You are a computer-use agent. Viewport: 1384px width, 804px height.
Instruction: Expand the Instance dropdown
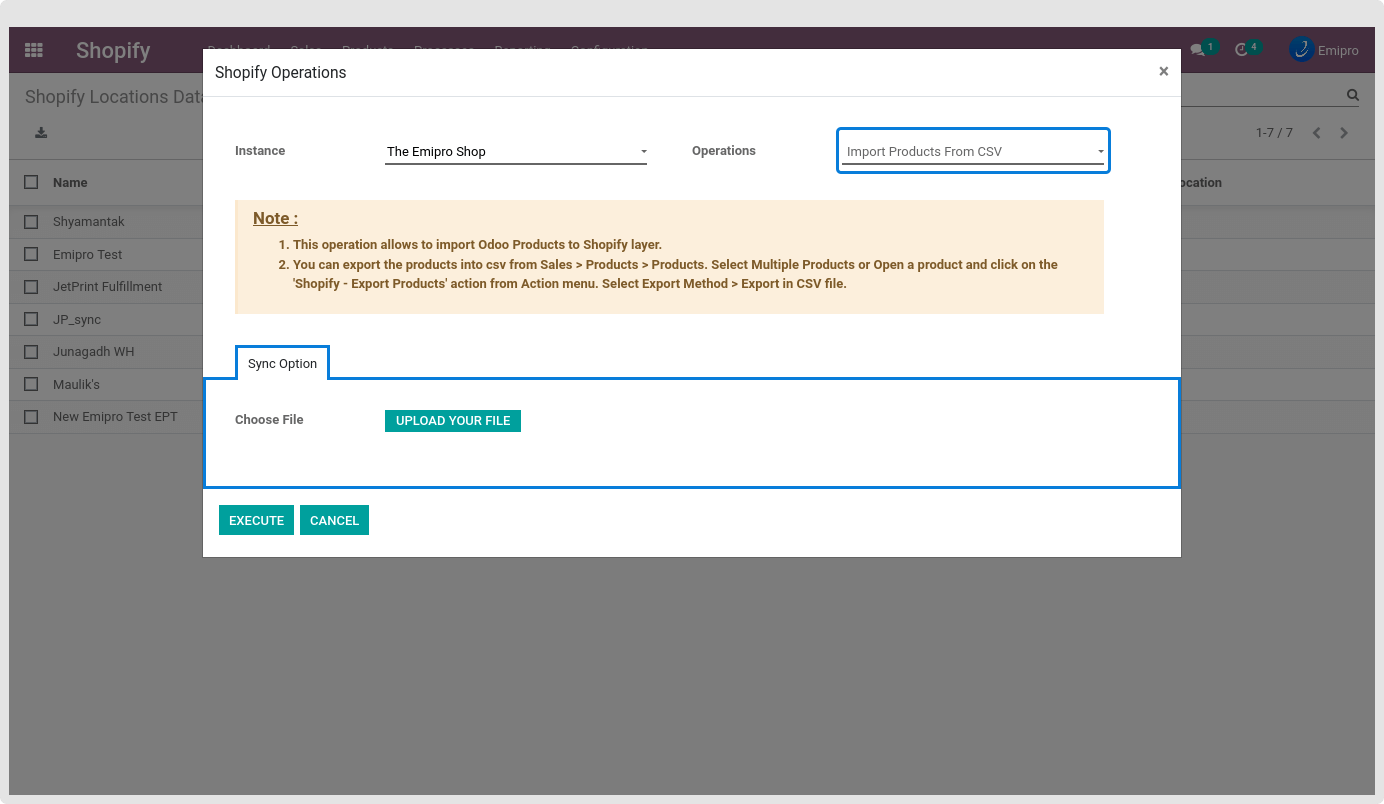(515, 152)
